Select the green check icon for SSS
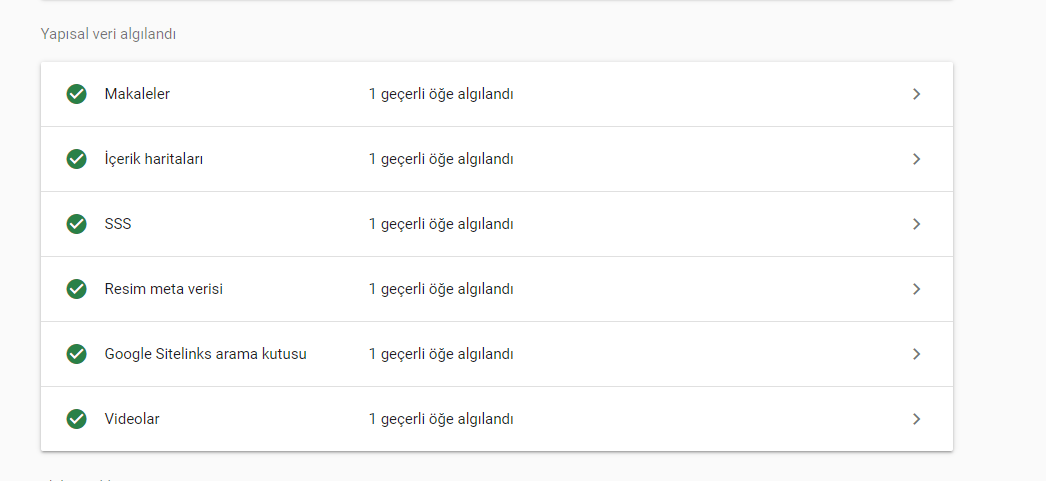Image resolution: width=1046 pixels, height=481 pixels. click(x=77, y=224)
